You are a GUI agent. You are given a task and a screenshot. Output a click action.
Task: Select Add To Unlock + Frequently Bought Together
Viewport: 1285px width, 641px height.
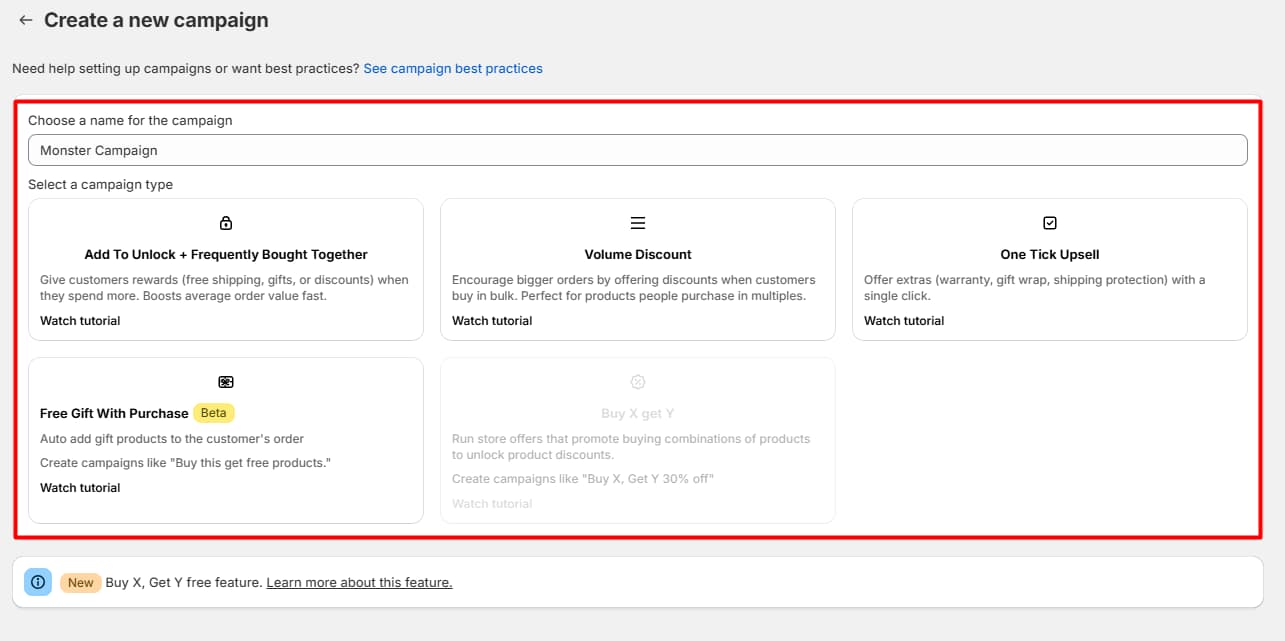pyautogui.click(x=226, y=255)
